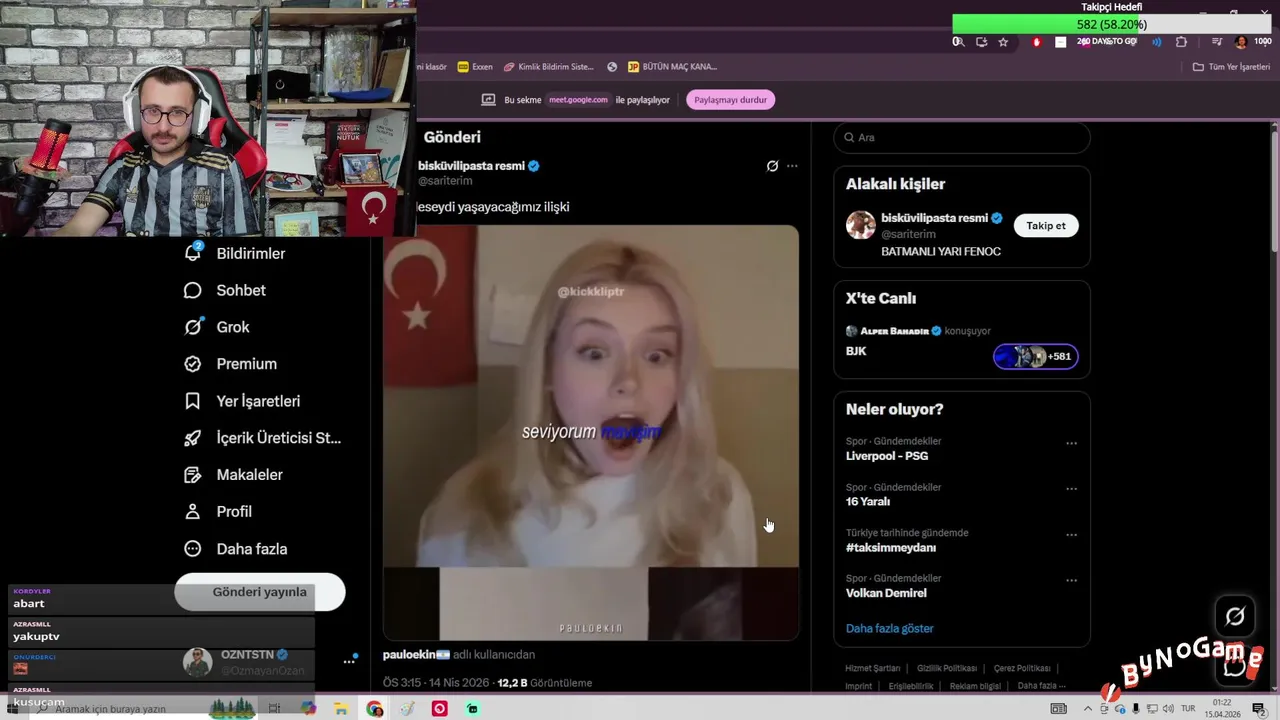Open Yer İşaretleri bookmark icon
The height and width of the screenshot is (720, 1280).
[x=193, y=401]
